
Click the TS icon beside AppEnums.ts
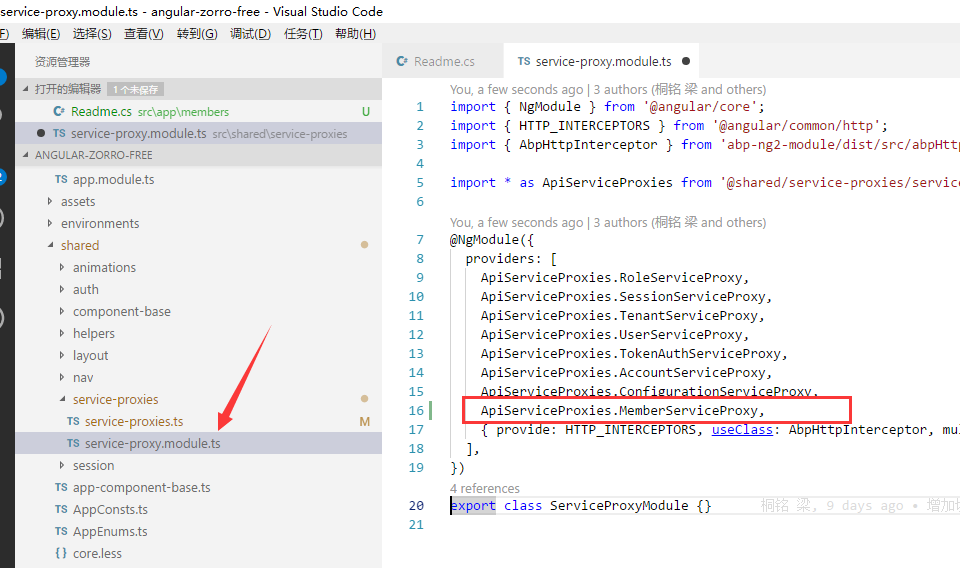tap(61, 531)
